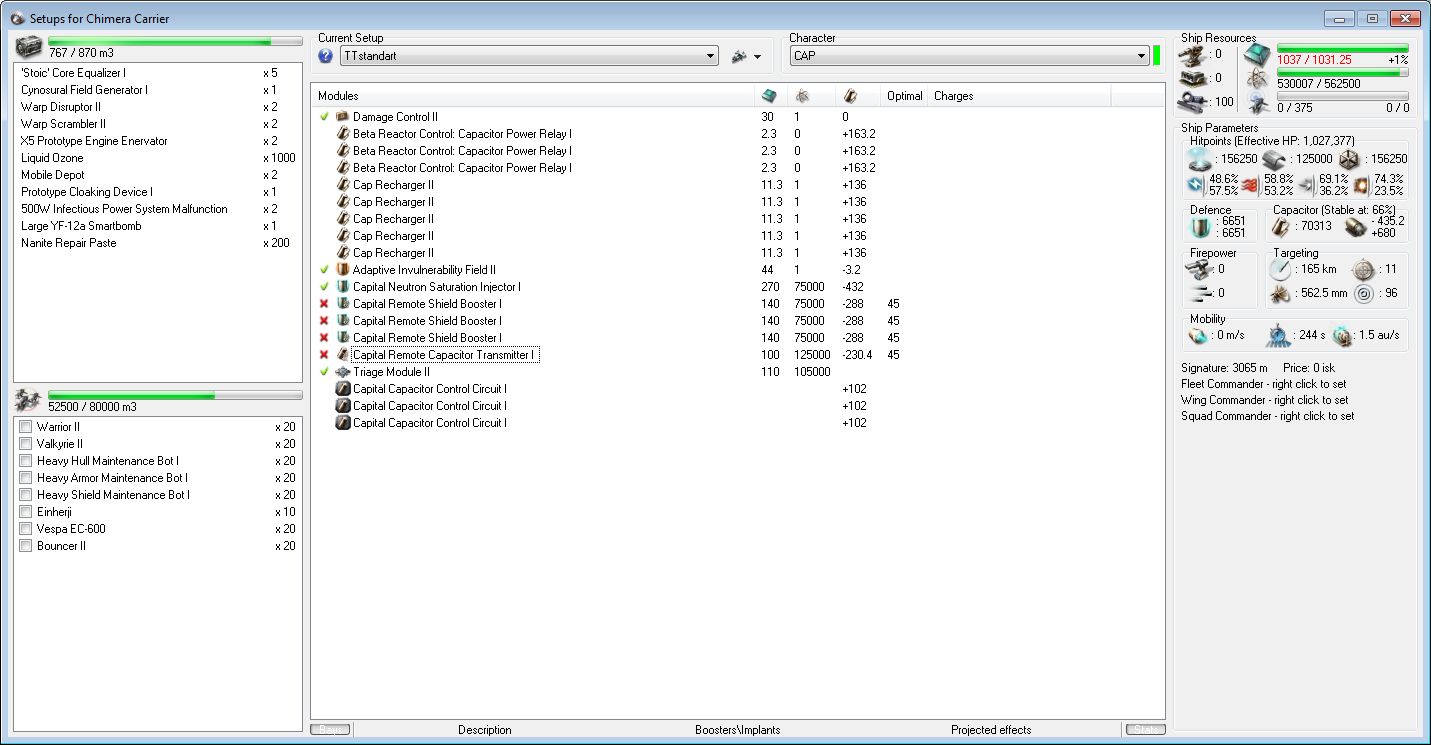1431x745 pixels.
Task: Toggle the green status check on Triage Module II
Action: tap(324, 372)
